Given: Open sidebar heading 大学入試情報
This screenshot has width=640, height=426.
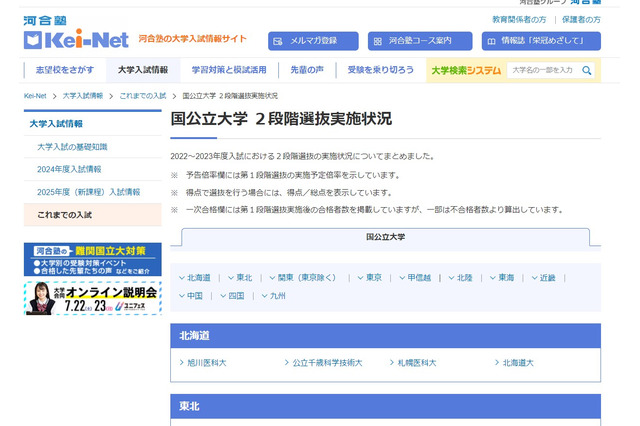Looking at the screenshot, I should coord(56,124).
